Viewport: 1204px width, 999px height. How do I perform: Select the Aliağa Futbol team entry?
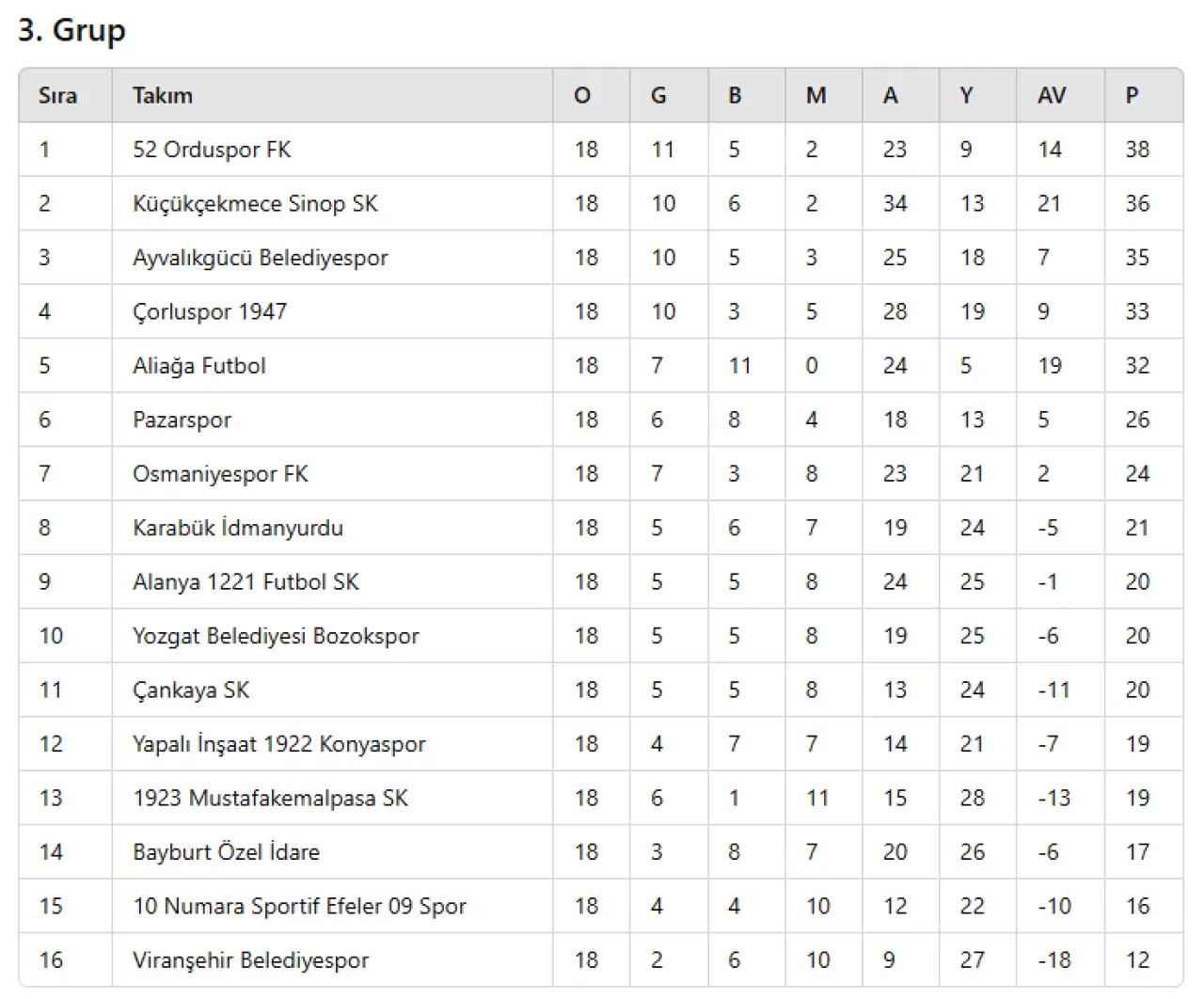[199, 366]
